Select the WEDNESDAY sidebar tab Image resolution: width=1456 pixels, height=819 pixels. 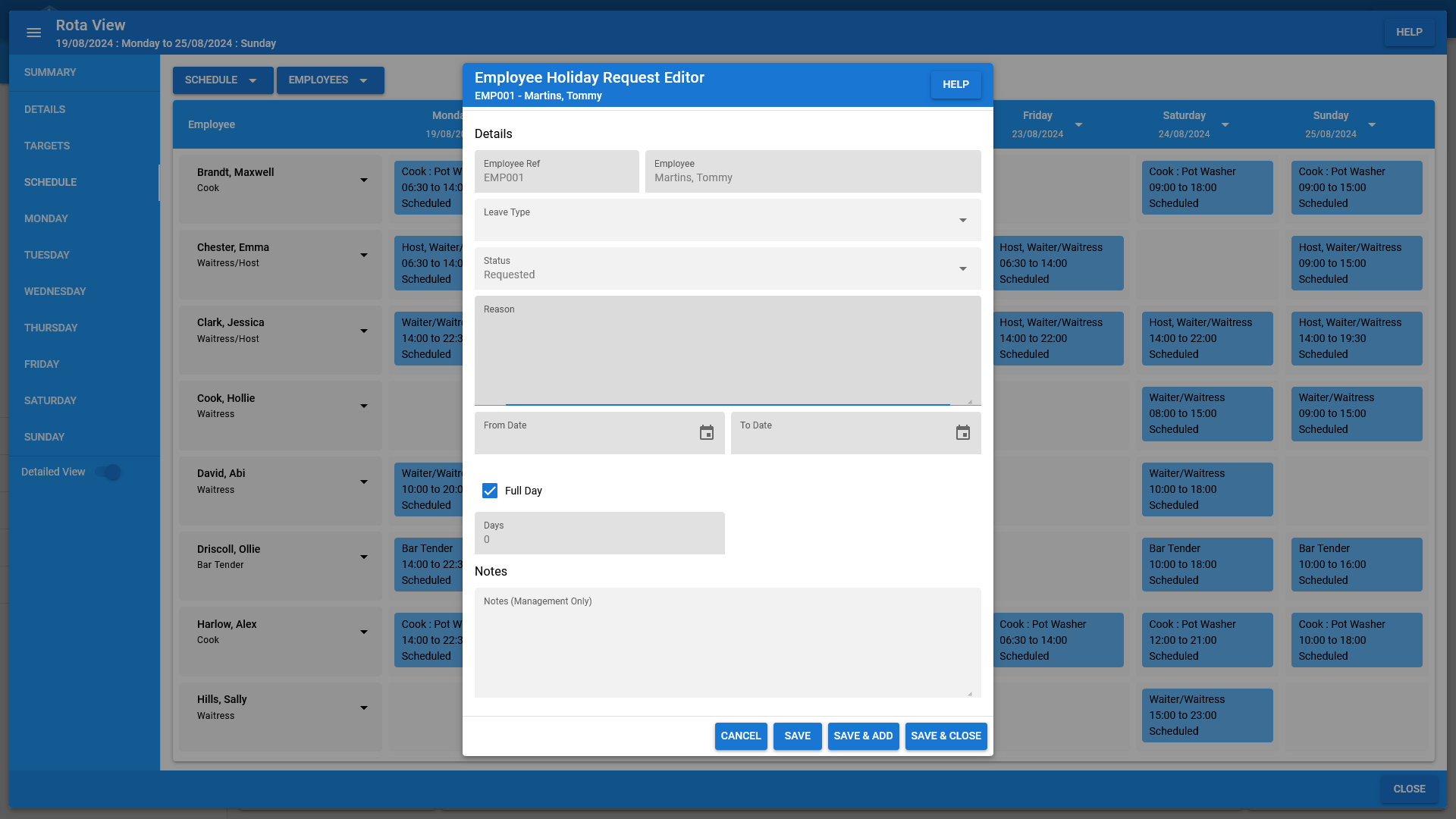(x=84, y=292)
